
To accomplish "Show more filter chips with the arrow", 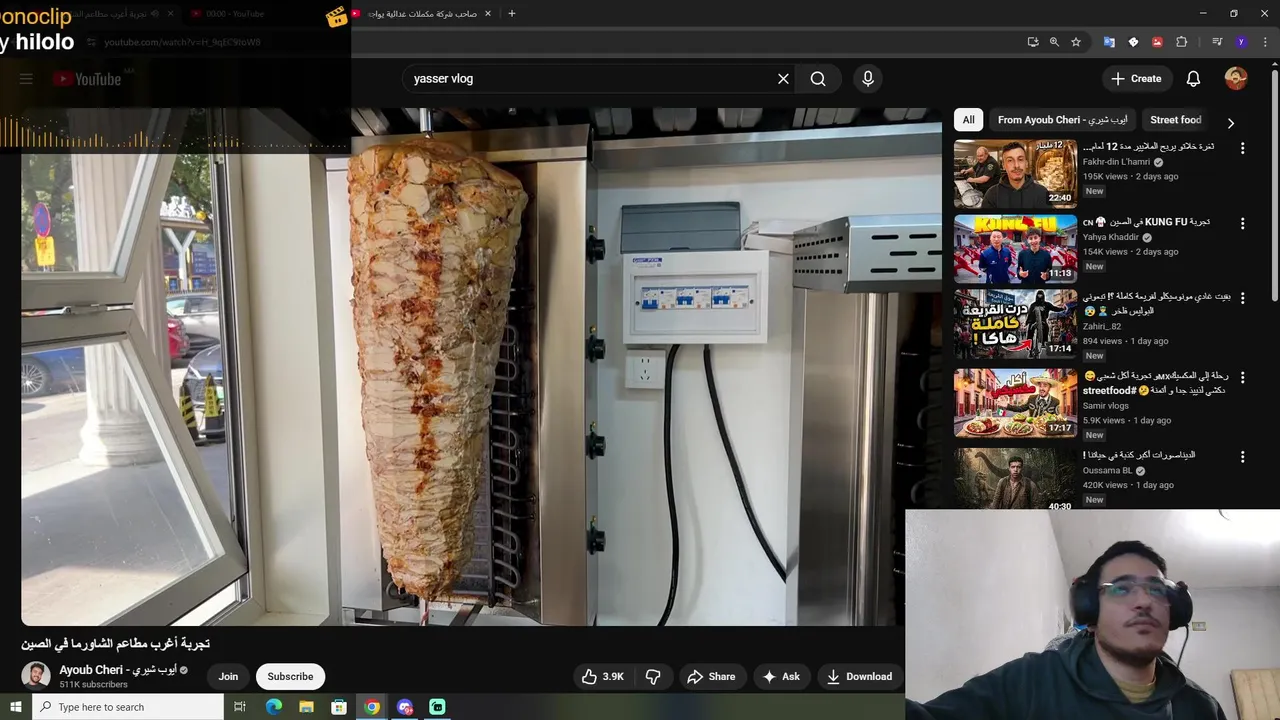I will tap(1231, 123).
